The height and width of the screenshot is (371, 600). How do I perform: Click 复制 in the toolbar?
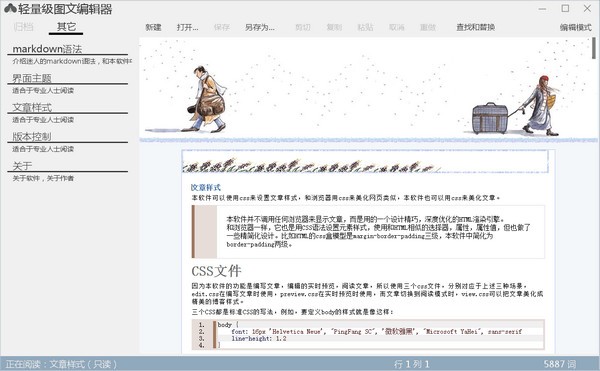(x=334, y=27)
